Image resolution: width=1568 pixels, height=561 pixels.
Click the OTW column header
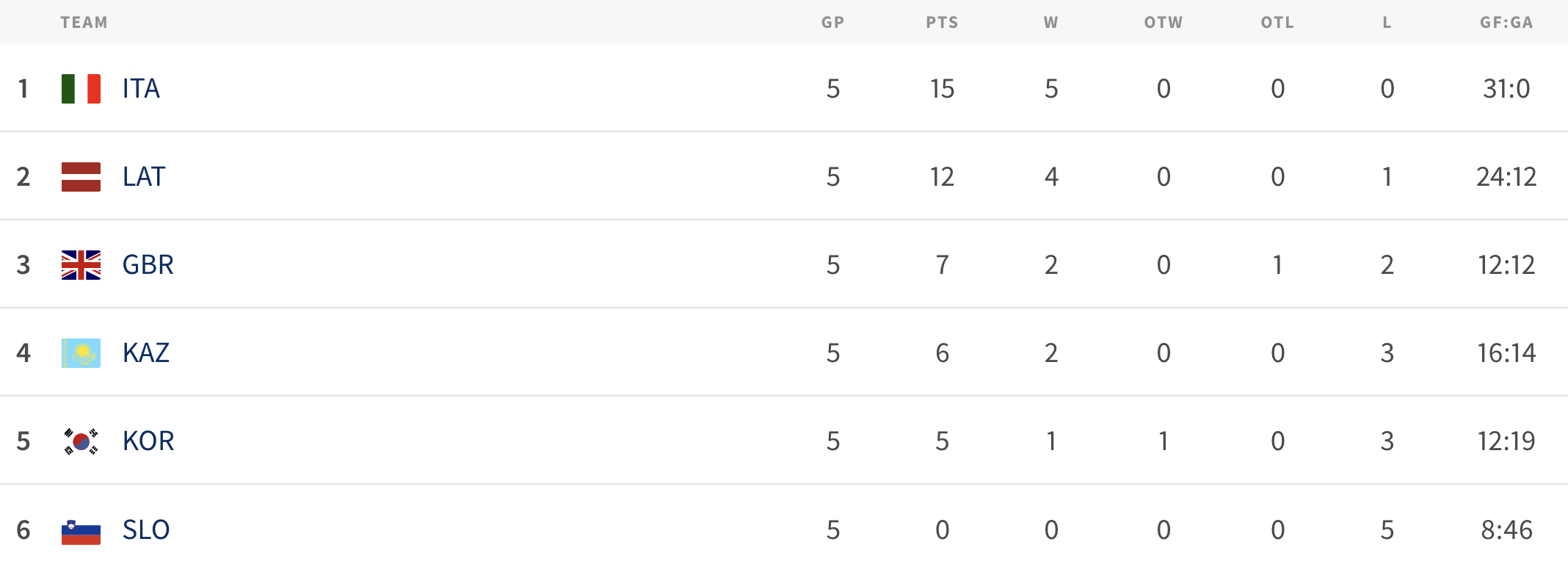[x=1164, y=23]
